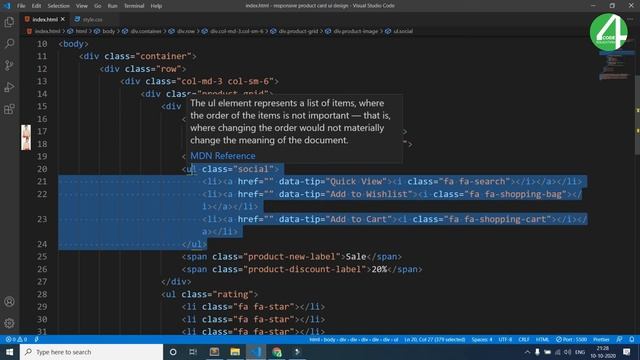Change file encoding UTF-8

click(505, 339)
